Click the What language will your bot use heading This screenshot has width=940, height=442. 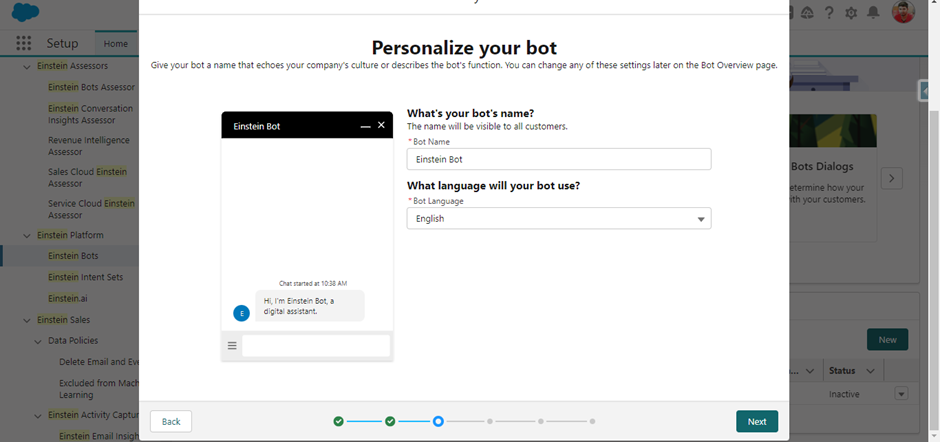coord(493,185)
